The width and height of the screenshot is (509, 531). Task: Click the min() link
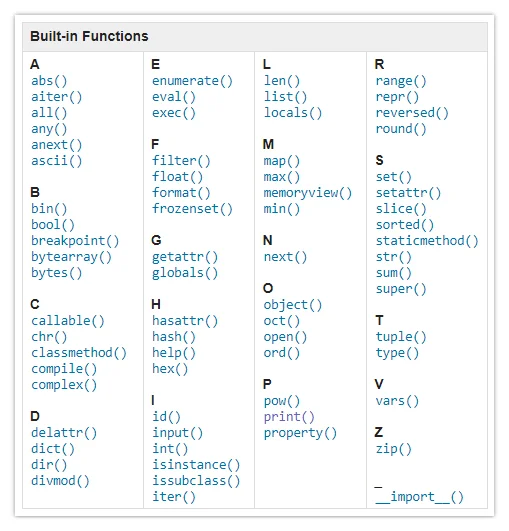[282, 209]
